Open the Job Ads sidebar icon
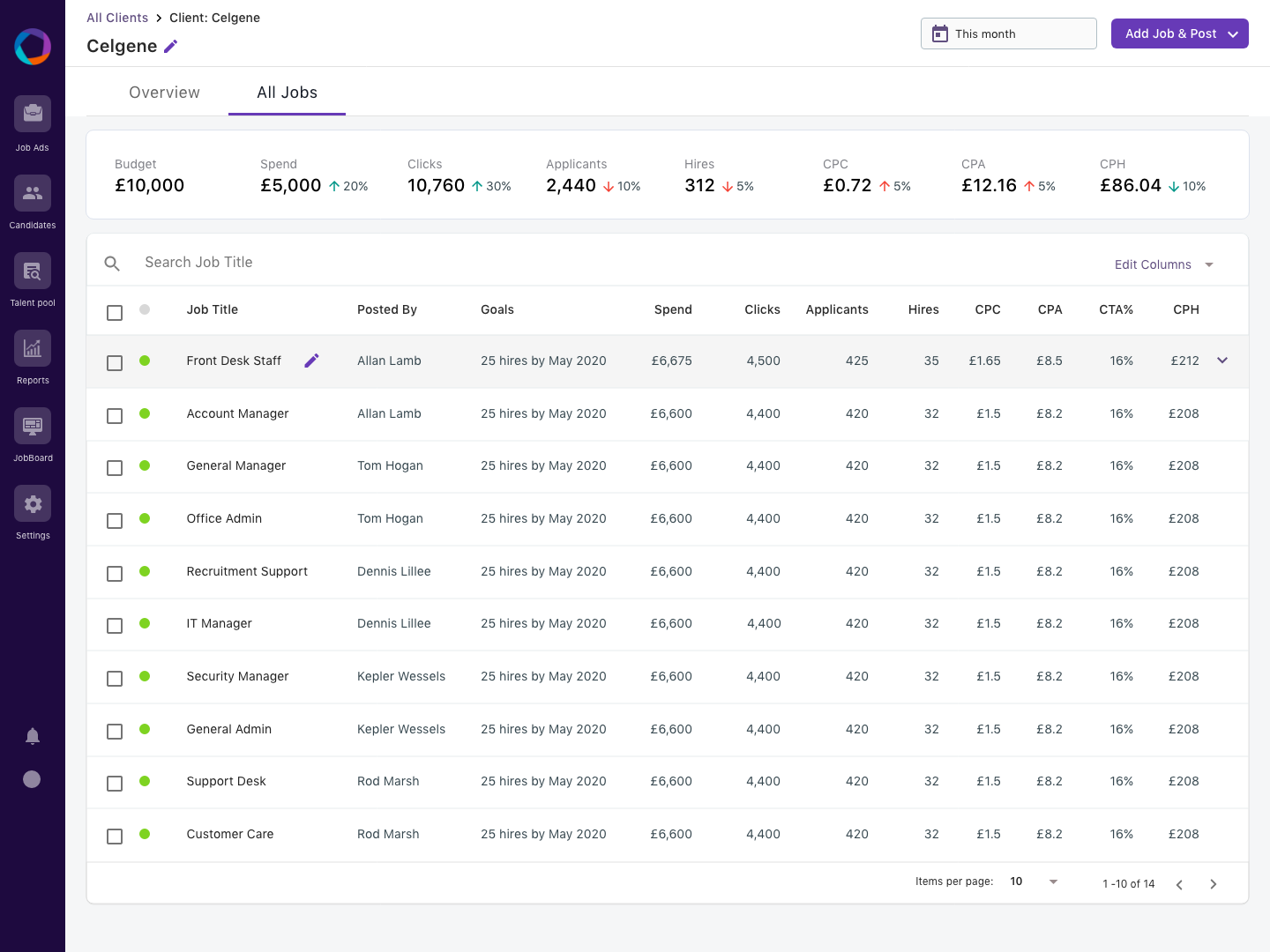Viewport: 1270px width, 952px height. point(33,115)
